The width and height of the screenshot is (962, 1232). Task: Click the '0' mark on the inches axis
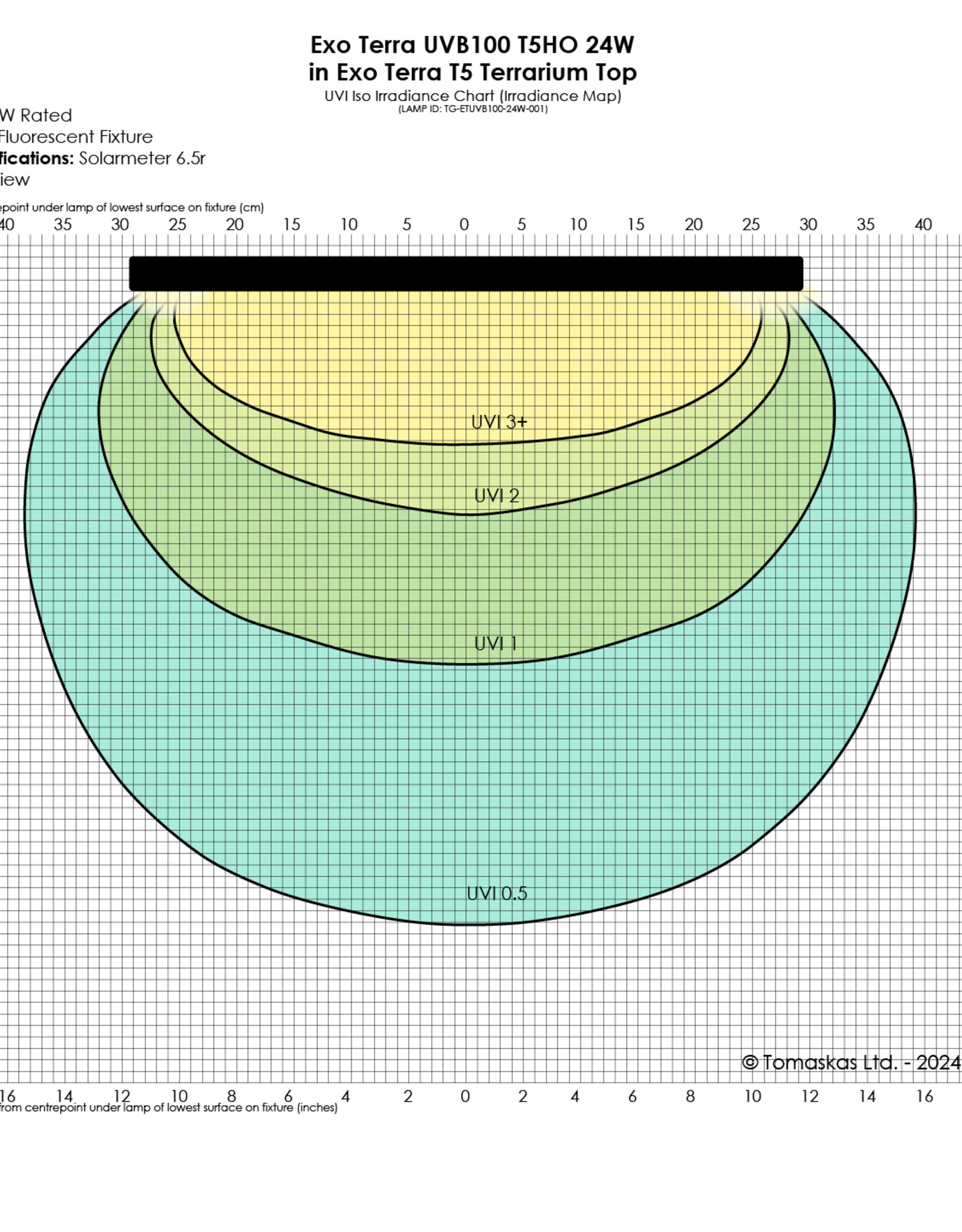pyautogui.click(x=465, y=1097)
